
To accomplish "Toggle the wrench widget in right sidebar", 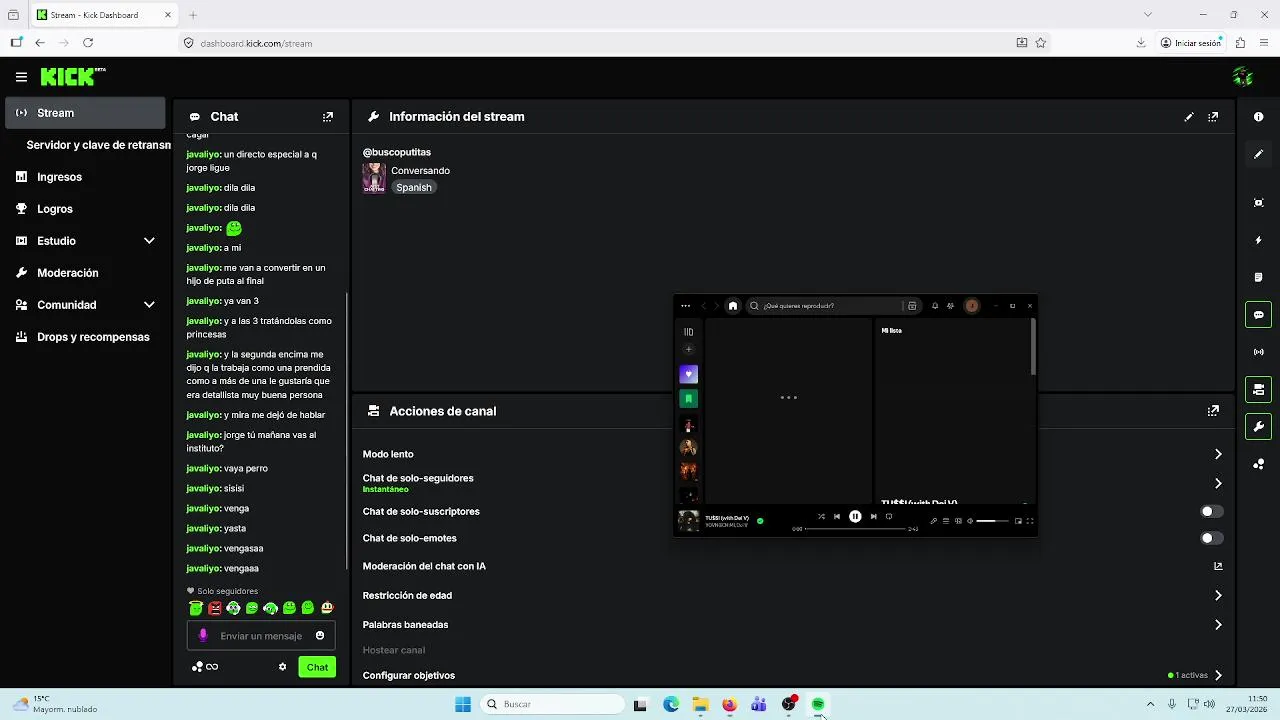I will click(1258, 427).
